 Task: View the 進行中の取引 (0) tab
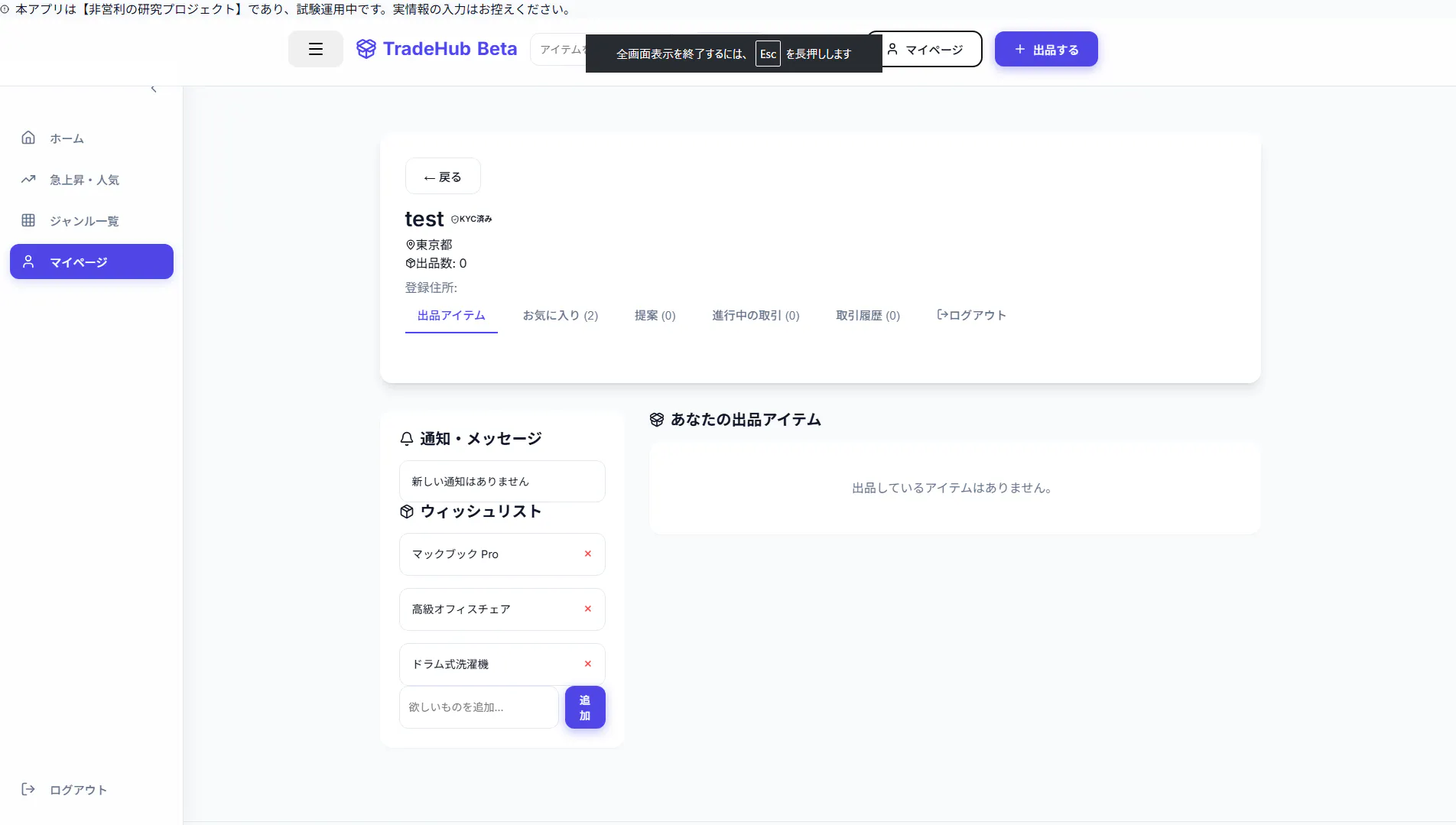pyautogui.click(x=756, y=315)
